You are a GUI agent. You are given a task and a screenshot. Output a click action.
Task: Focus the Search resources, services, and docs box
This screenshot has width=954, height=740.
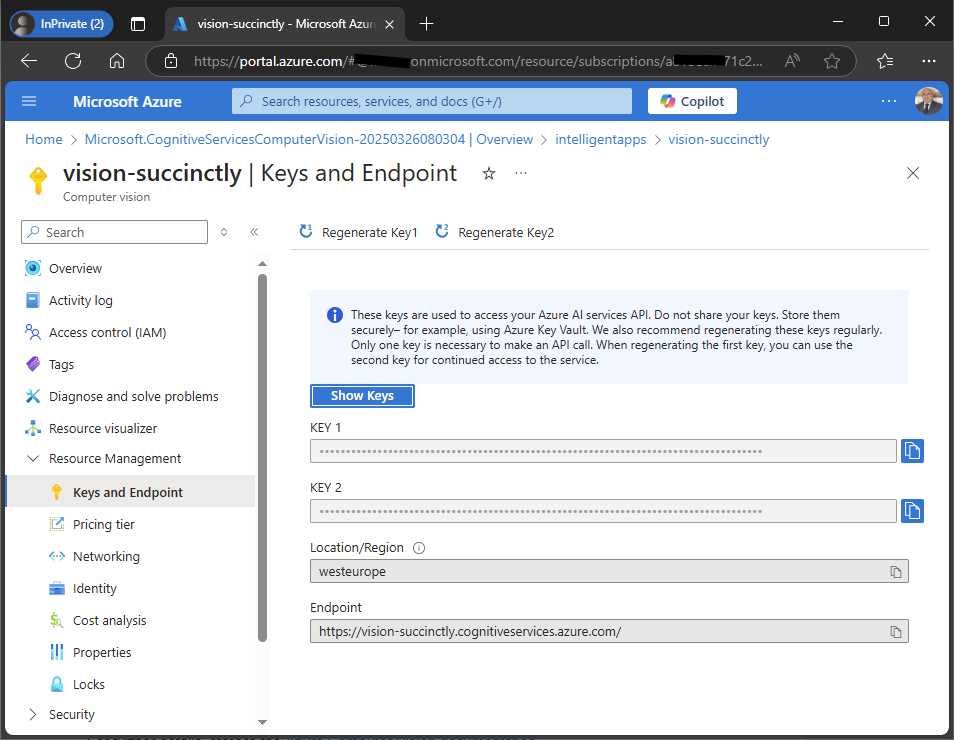pos(431,101)
